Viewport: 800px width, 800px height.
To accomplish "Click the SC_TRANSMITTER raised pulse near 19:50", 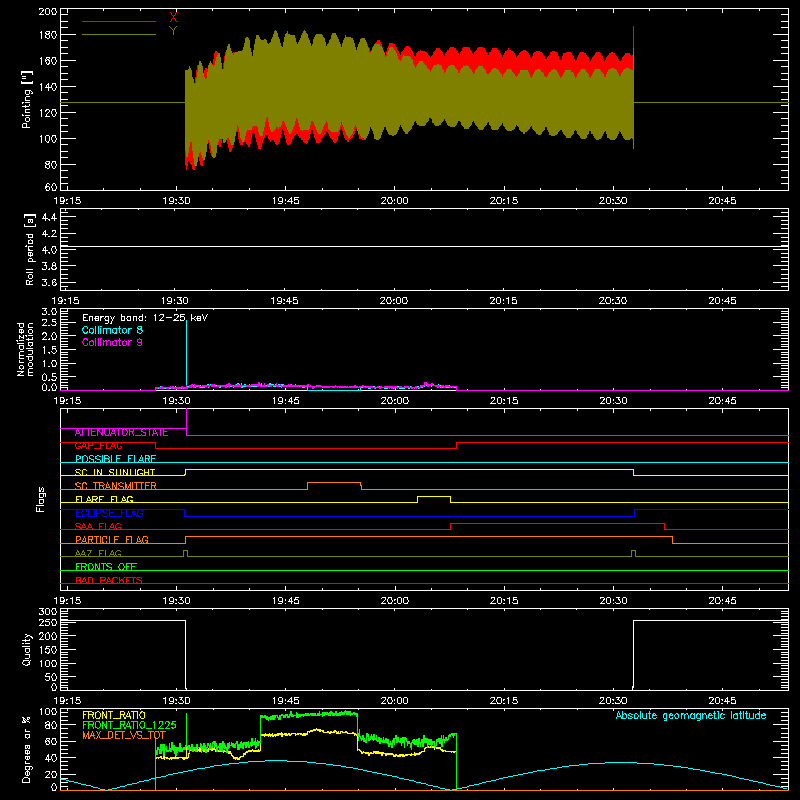I will pyautogui.click(x=334, y=483).
